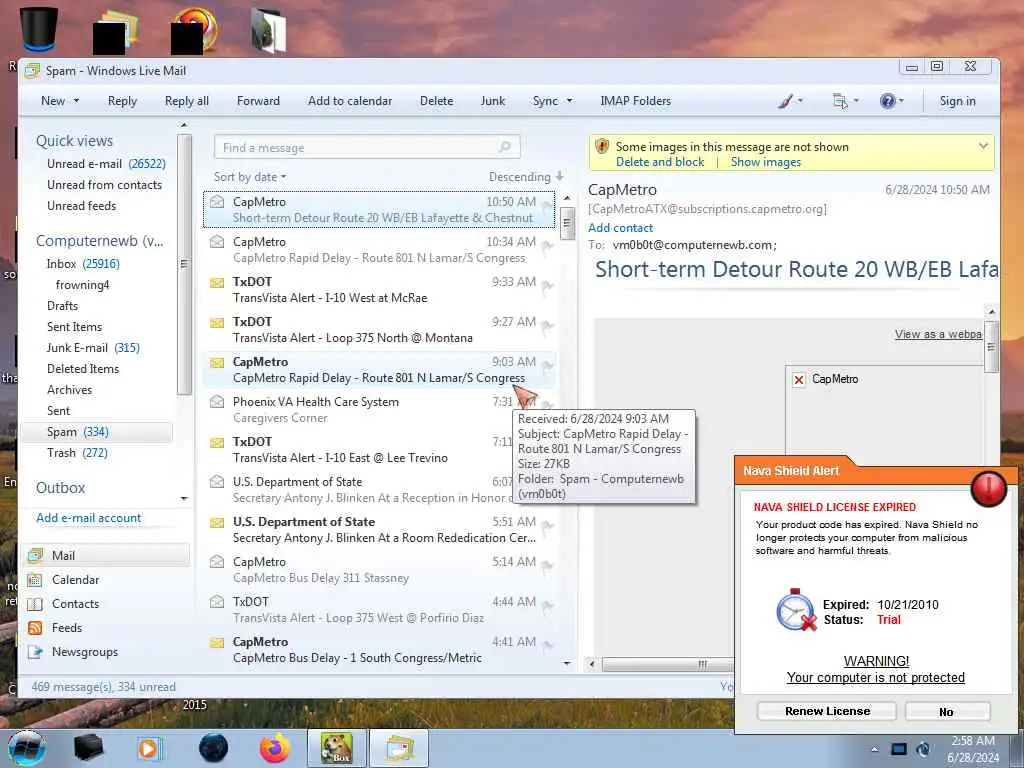Click red alert icon in Nava Shield popup

(988, 488)
